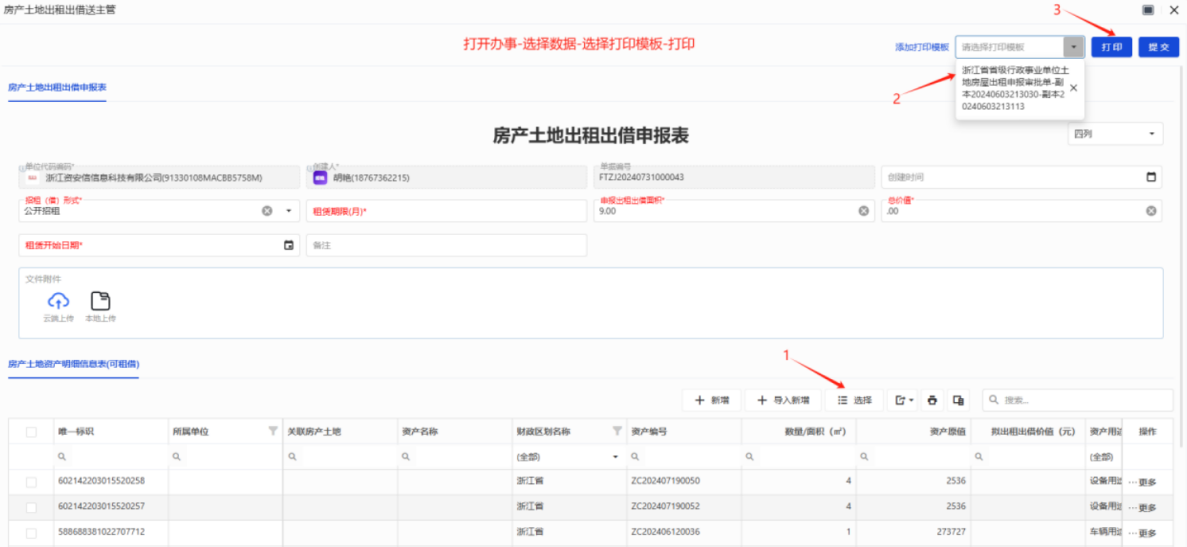Open the calendar picker for 租赁开始日期

[289, 245]
